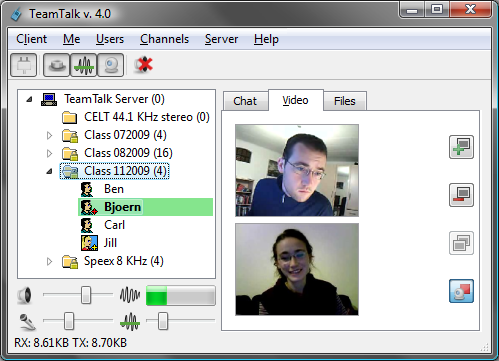Toggle voice activation waveform toolbar button
Screen dimensions: 499x361
point(84,65)
